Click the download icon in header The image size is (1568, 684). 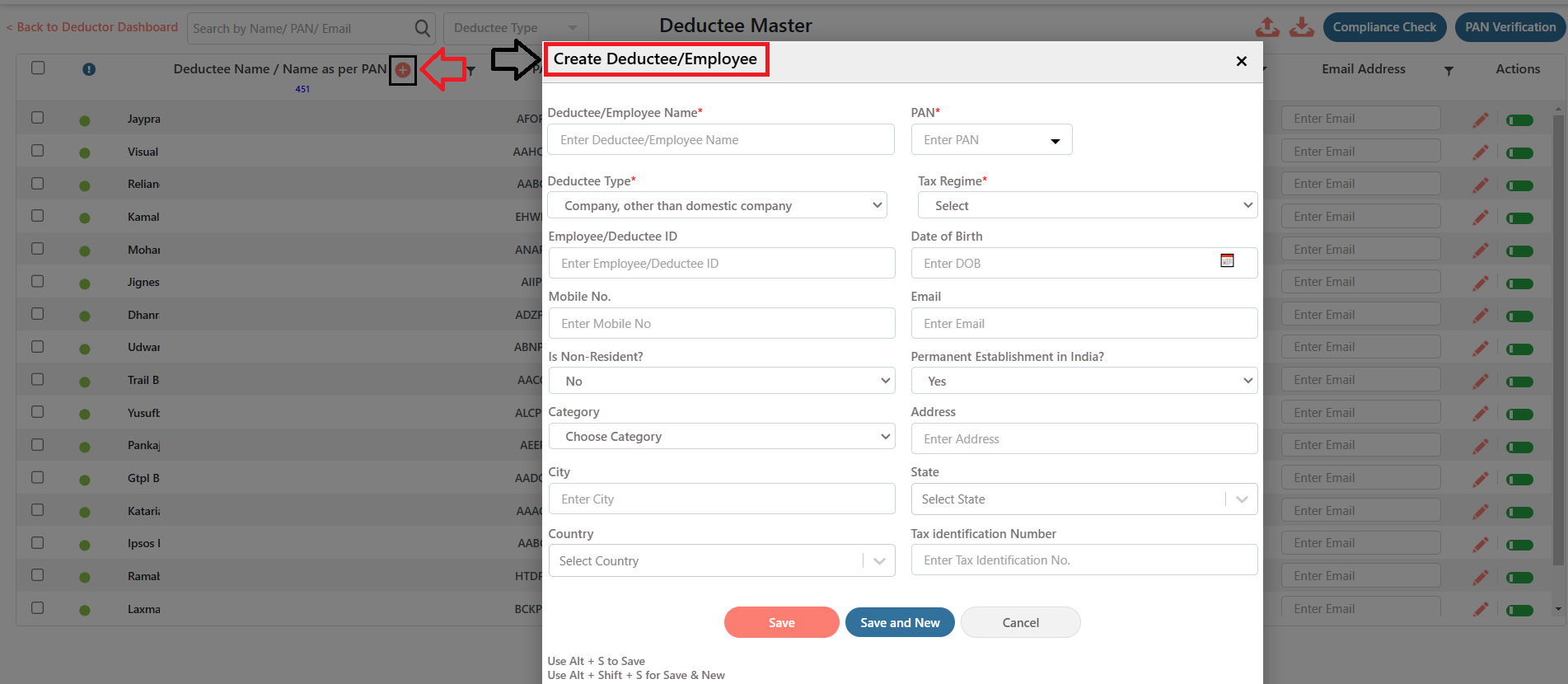[1302, 27]
